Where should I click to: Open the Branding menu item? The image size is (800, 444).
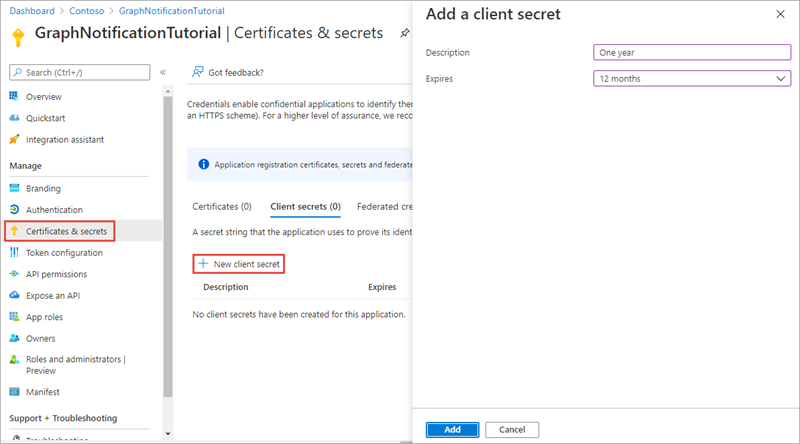pyautogui.click(x=43, y=188)
